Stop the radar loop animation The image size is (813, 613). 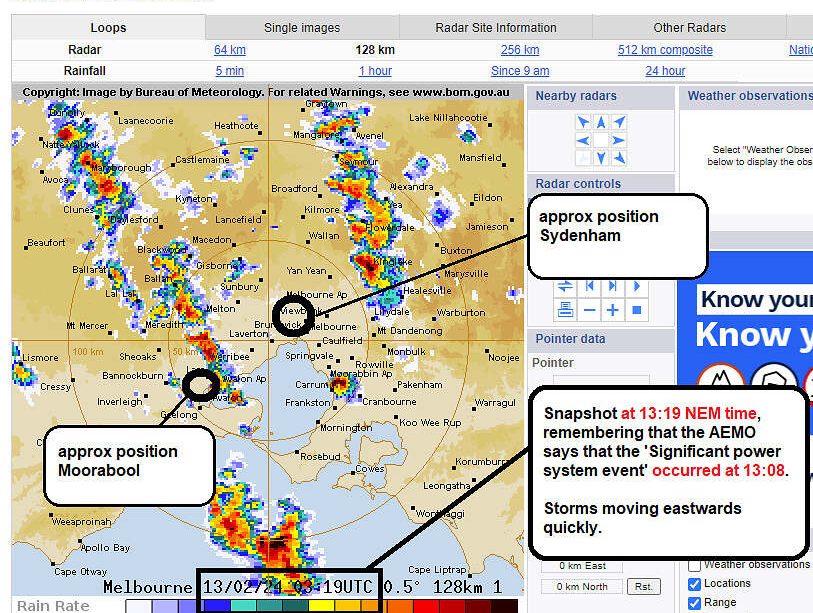click(x=636, y=310)
